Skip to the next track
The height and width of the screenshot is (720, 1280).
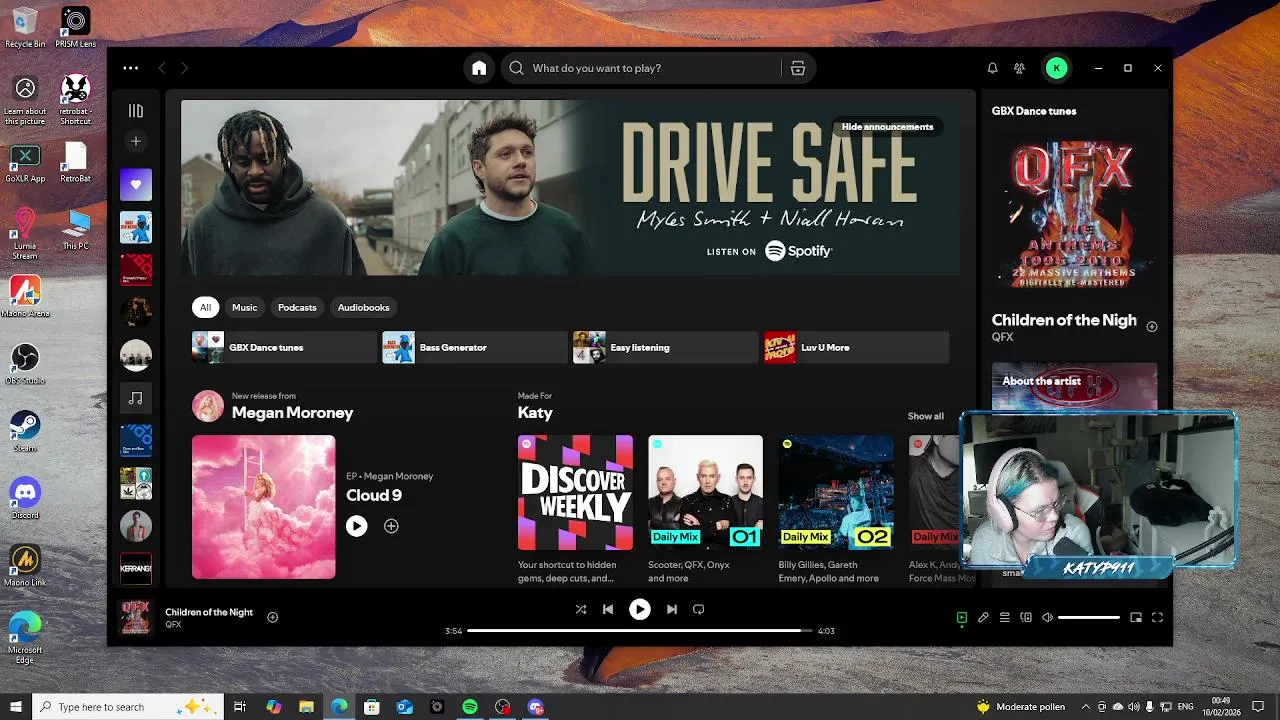pos(672,609)
